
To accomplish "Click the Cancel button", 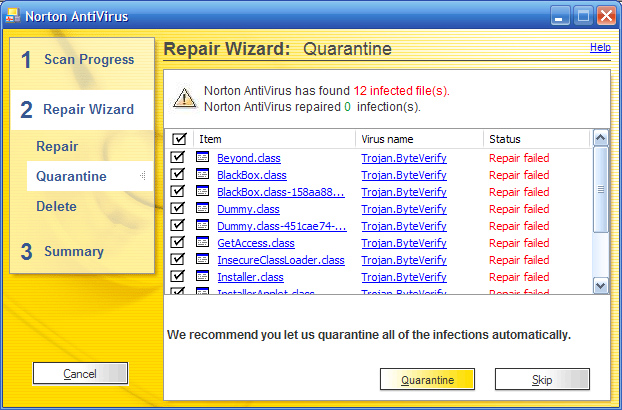I will click(80, 373).
